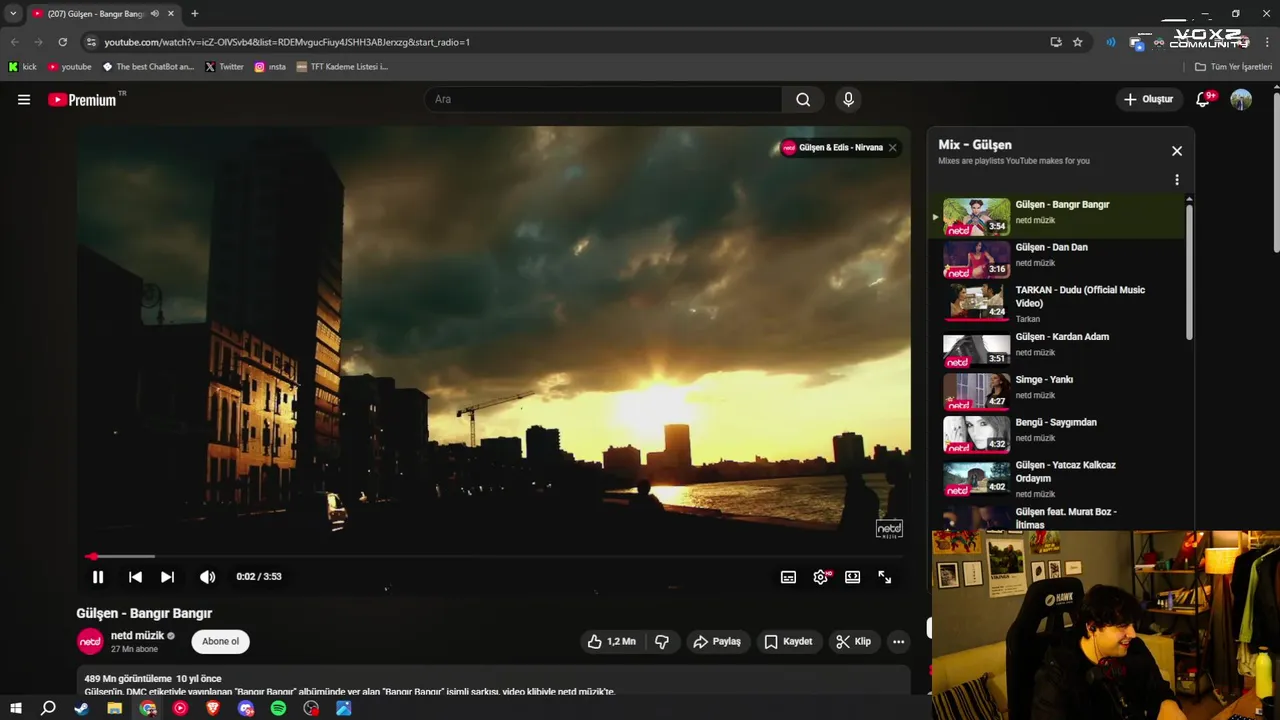The image size is (1280, 720).
Task: Click the Klip button
Action: (x=853, y=642)
